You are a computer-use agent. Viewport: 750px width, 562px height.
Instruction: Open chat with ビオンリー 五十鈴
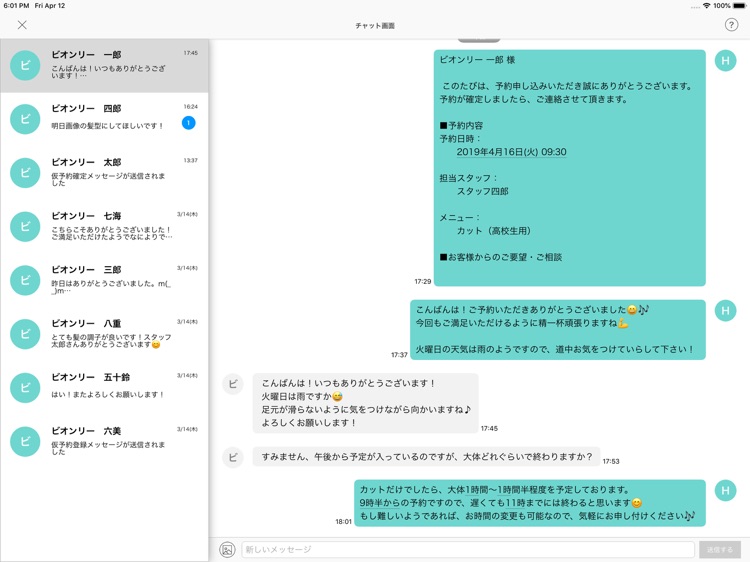point(104,387)
